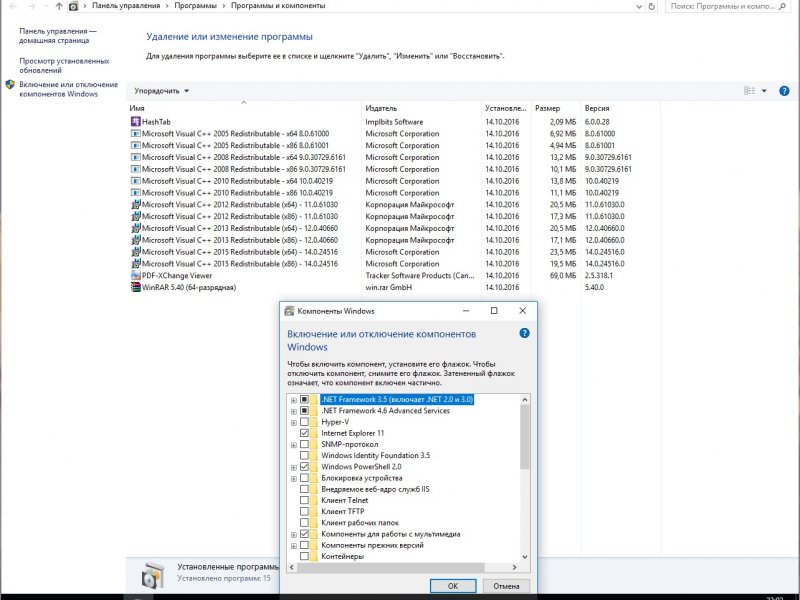Enable Контейнеры checkbox
The image size is (800, 600).
(304, 557)
